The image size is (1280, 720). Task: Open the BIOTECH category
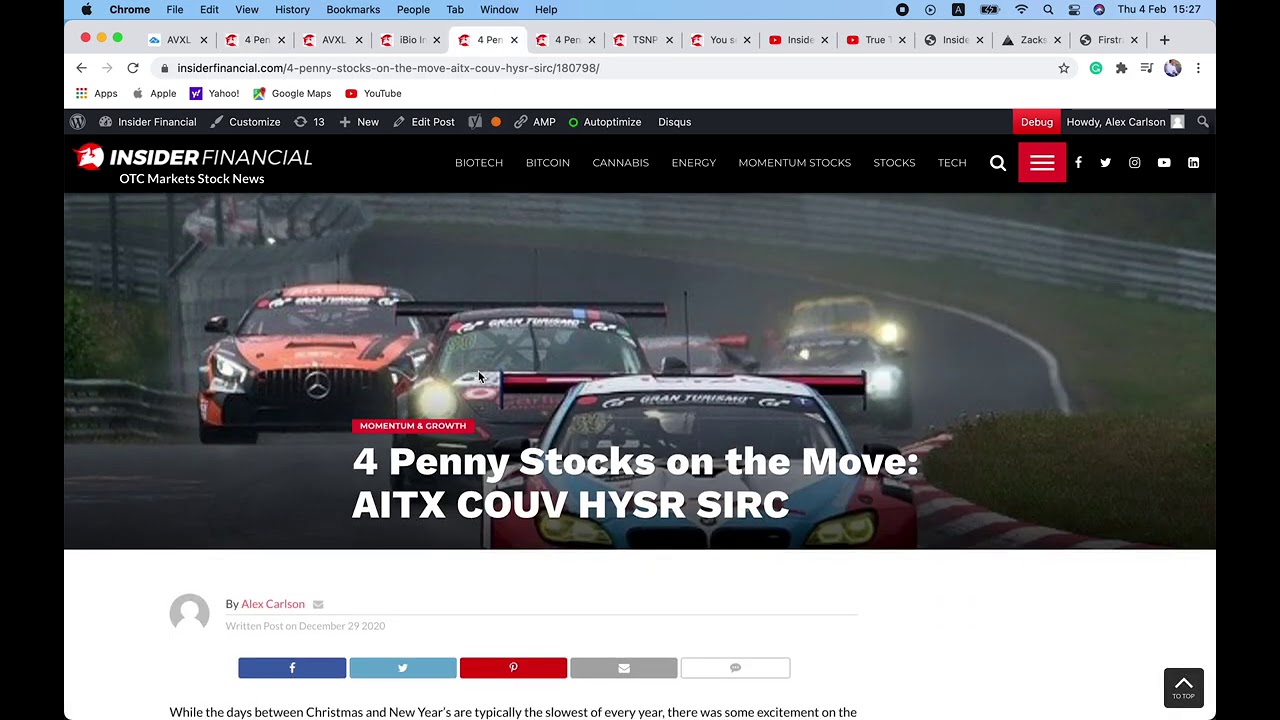[x=479, y=162]
